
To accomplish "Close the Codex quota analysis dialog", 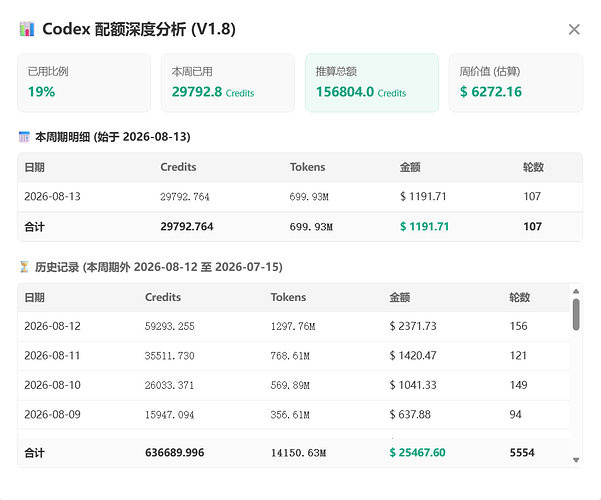I will tap(574, 30).
